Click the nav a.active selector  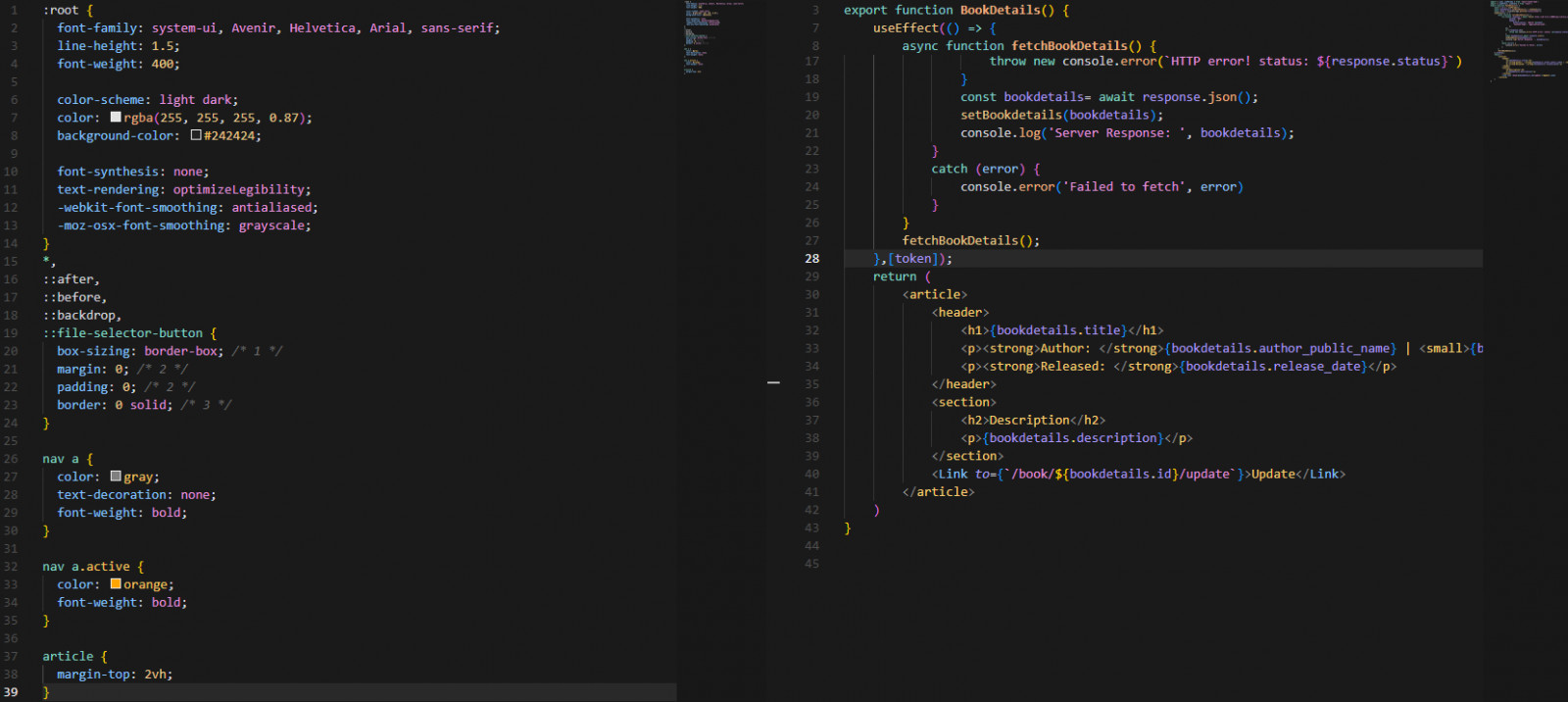pos(86,567)
